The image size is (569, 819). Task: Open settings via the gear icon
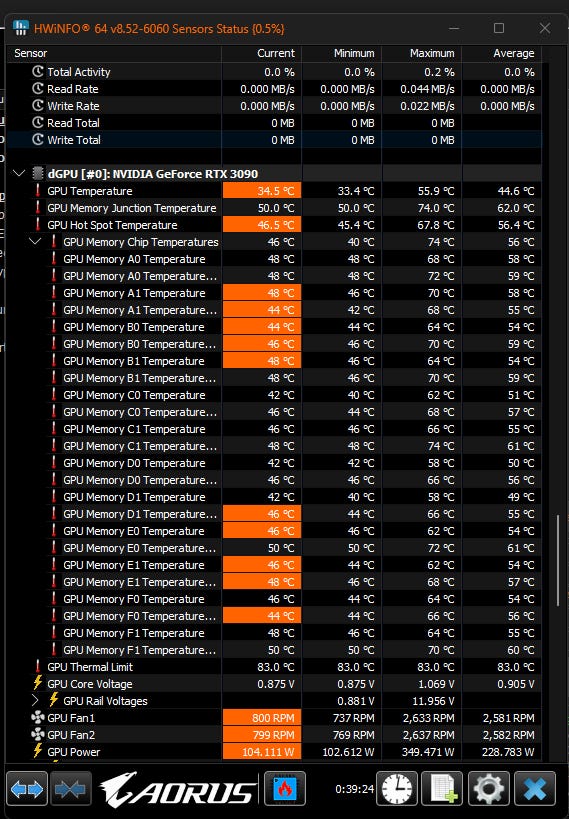pyautogui.click(x=487, y=789)
